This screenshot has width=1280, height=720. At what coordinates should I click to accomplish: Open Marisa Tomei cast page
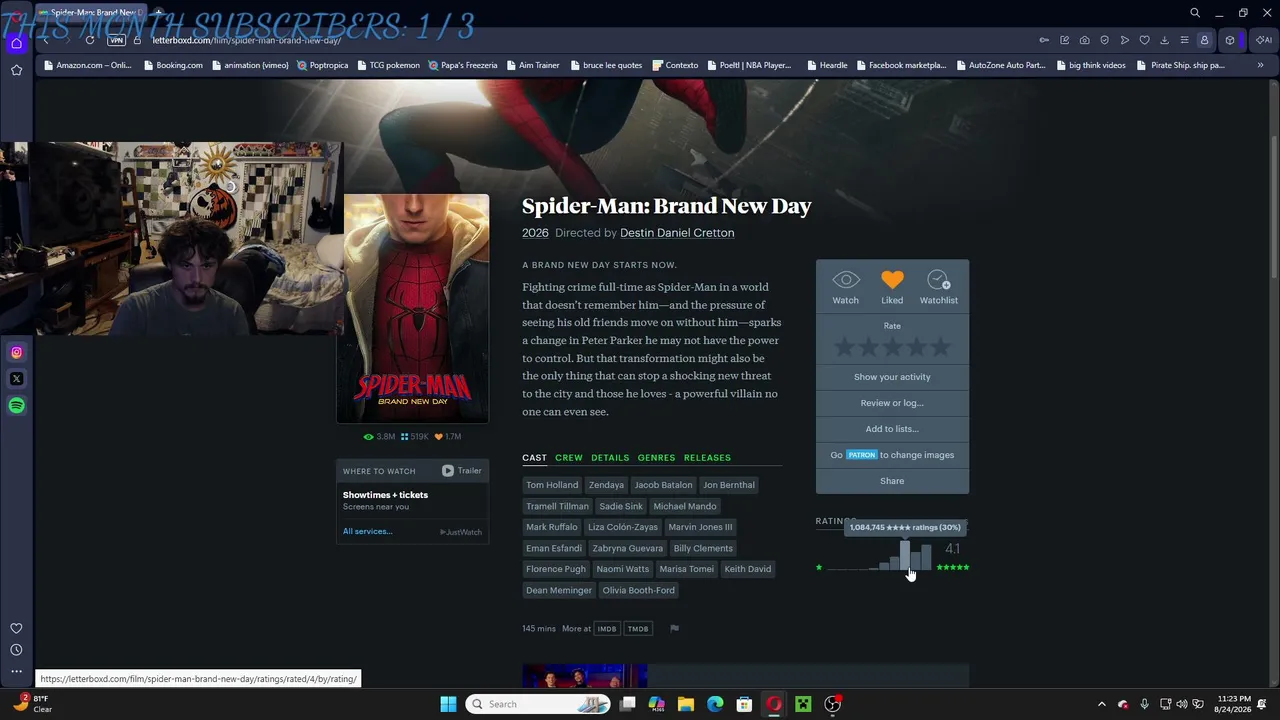(x=687, y=569)
